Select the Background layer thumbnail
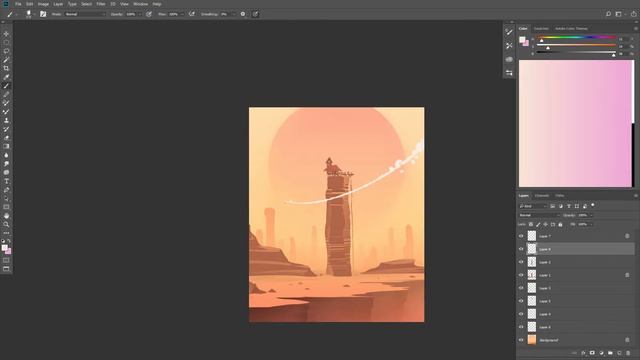The image size is (640, 360). click(x=531, y=340)
